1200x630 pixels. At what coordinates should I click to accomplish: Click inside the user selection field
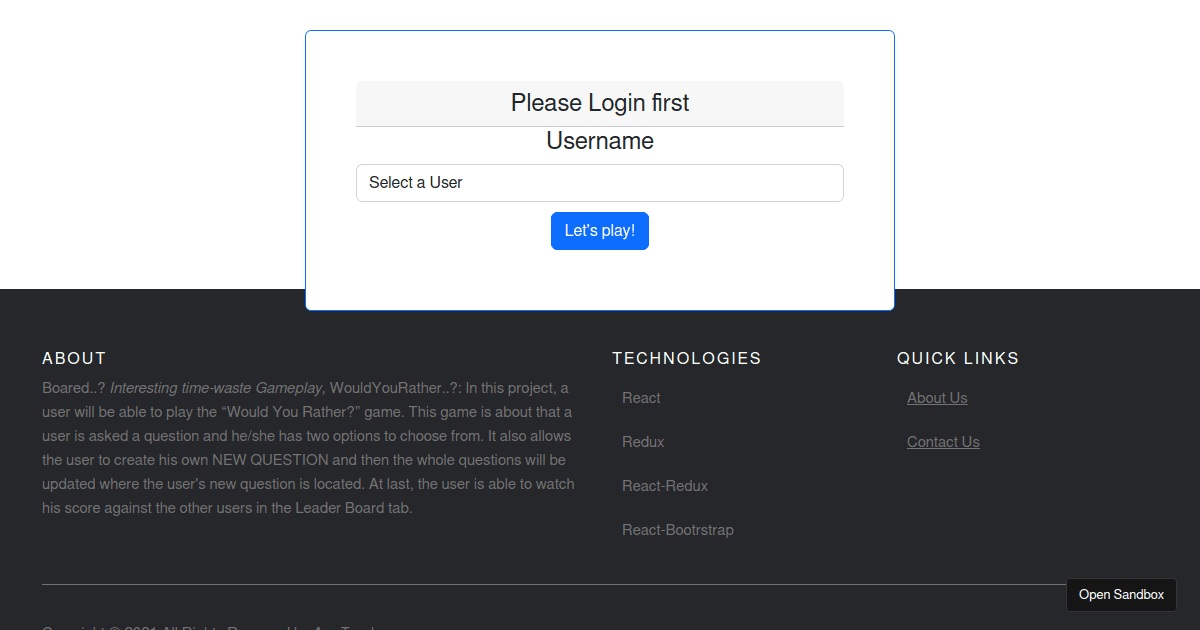pyautogui.click(x=600, y=183)
